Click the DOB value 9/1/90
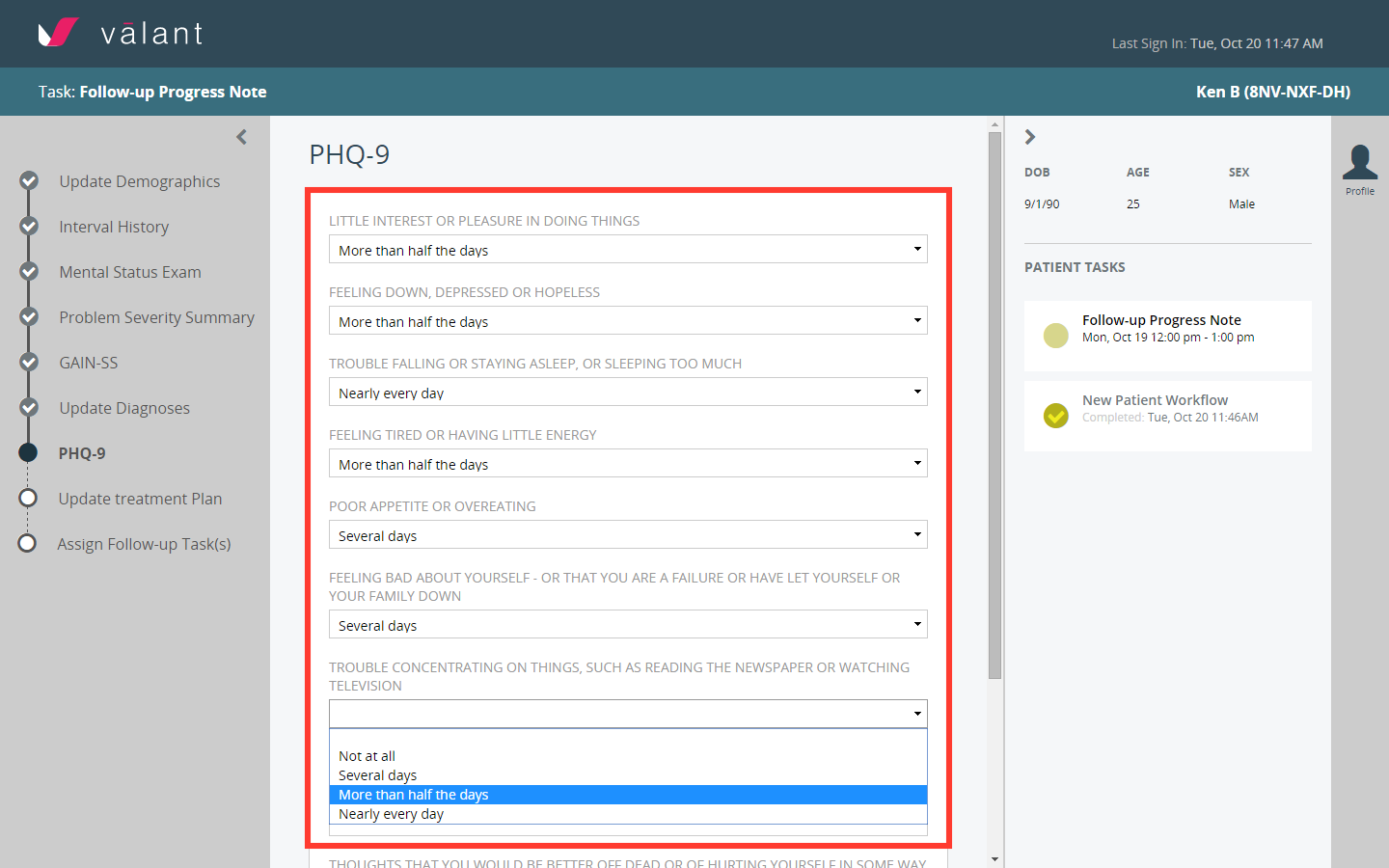1389x868 pixels. (1042, 204)
